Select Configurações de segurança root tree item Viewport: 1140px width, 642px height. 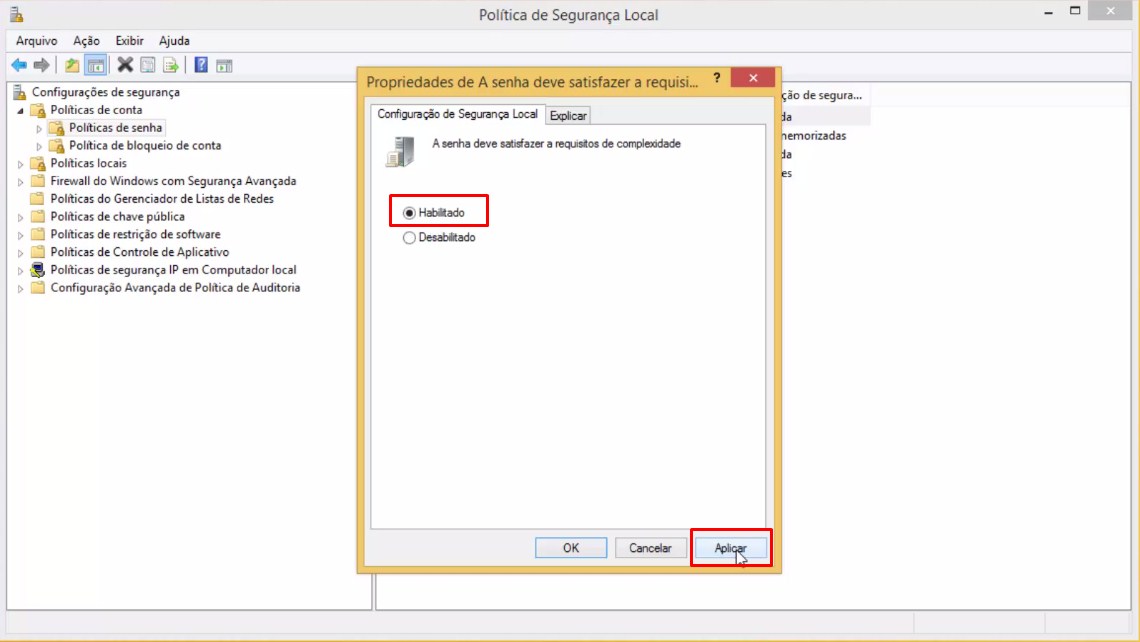click(105, 92)
